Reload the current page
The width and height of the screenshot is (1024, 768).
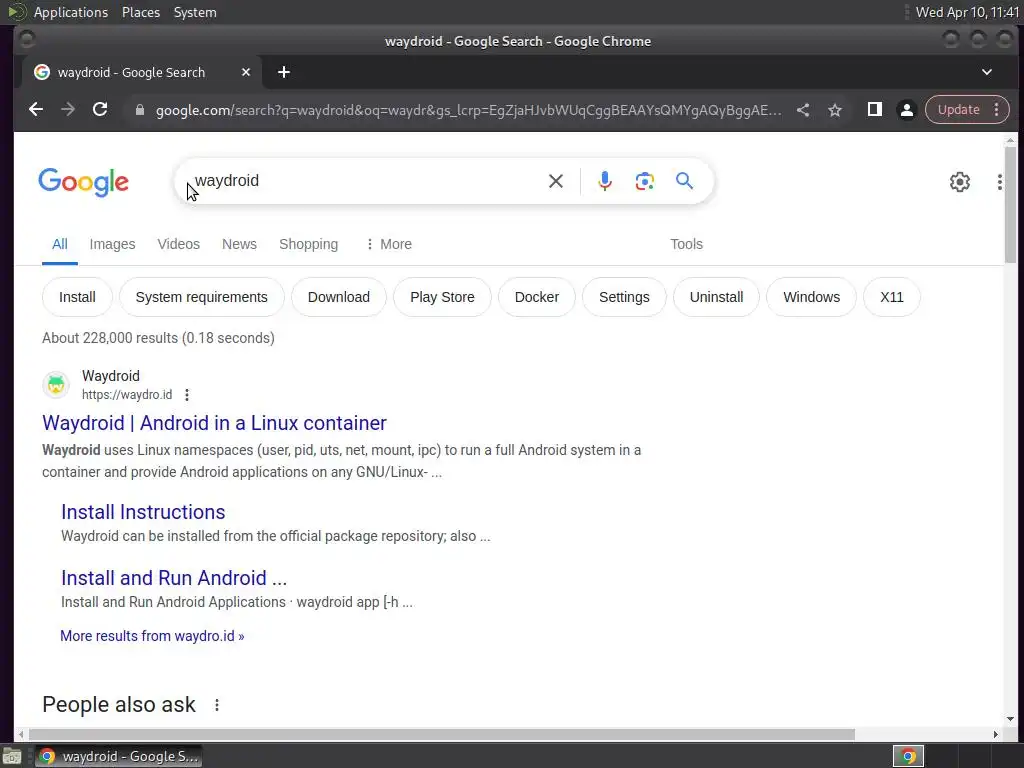click(100, 110)
